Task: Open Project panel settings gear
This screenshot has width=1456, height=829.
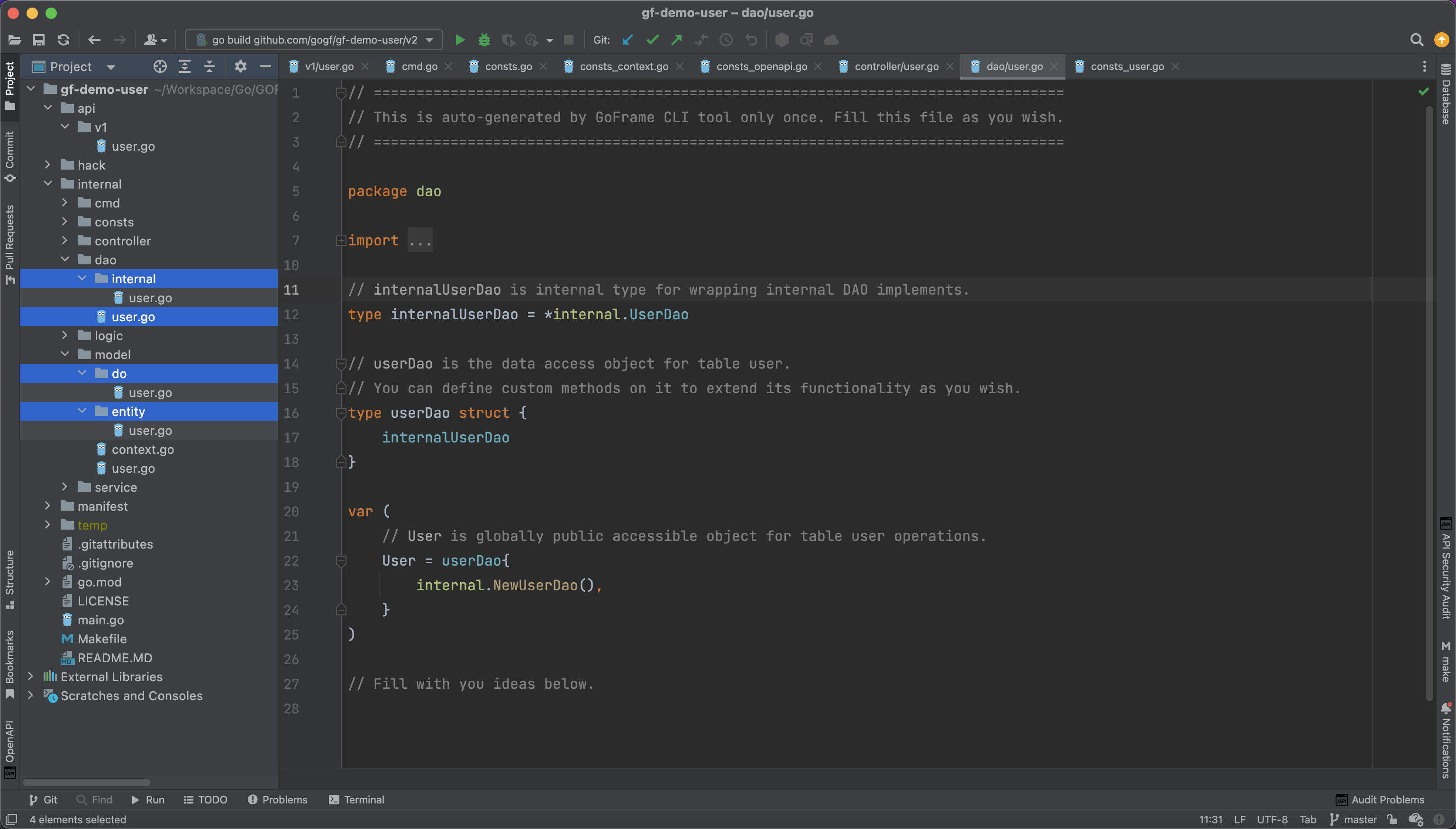Action: pos(240,67)
